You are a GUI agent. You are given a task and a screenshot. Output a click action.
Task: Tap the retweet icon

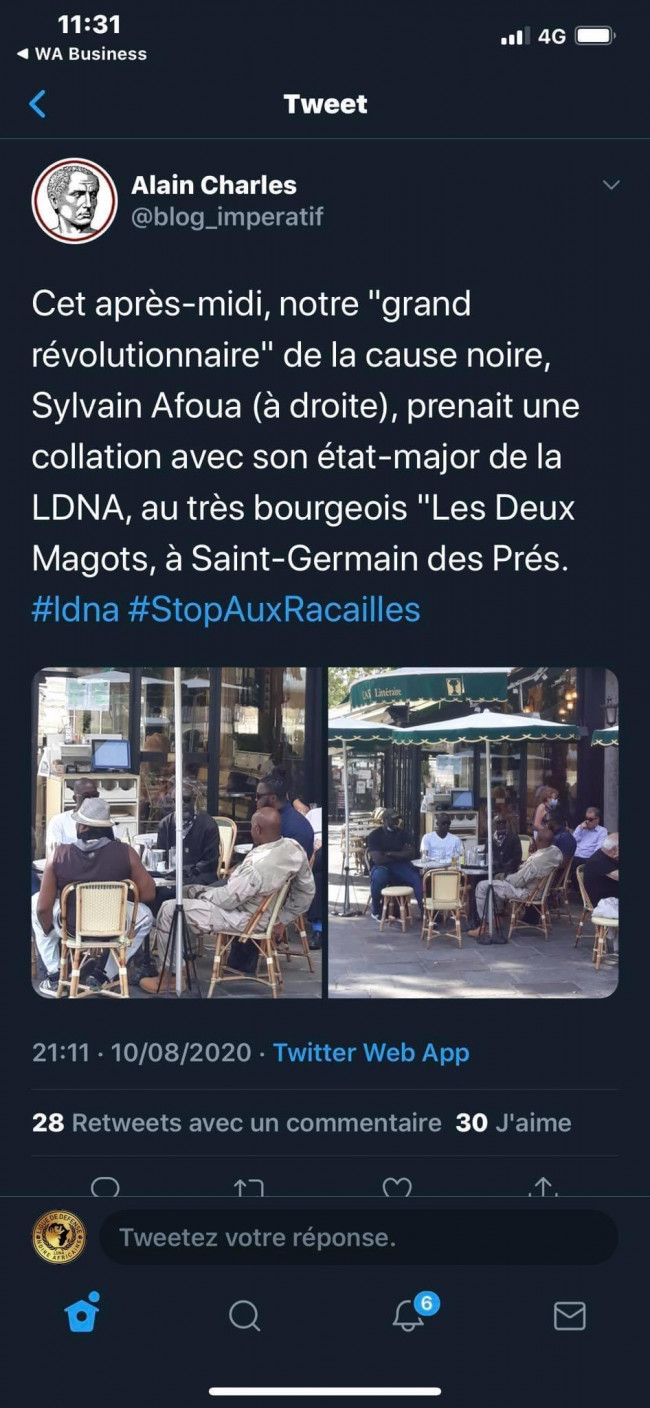[x=248, y=1187]
